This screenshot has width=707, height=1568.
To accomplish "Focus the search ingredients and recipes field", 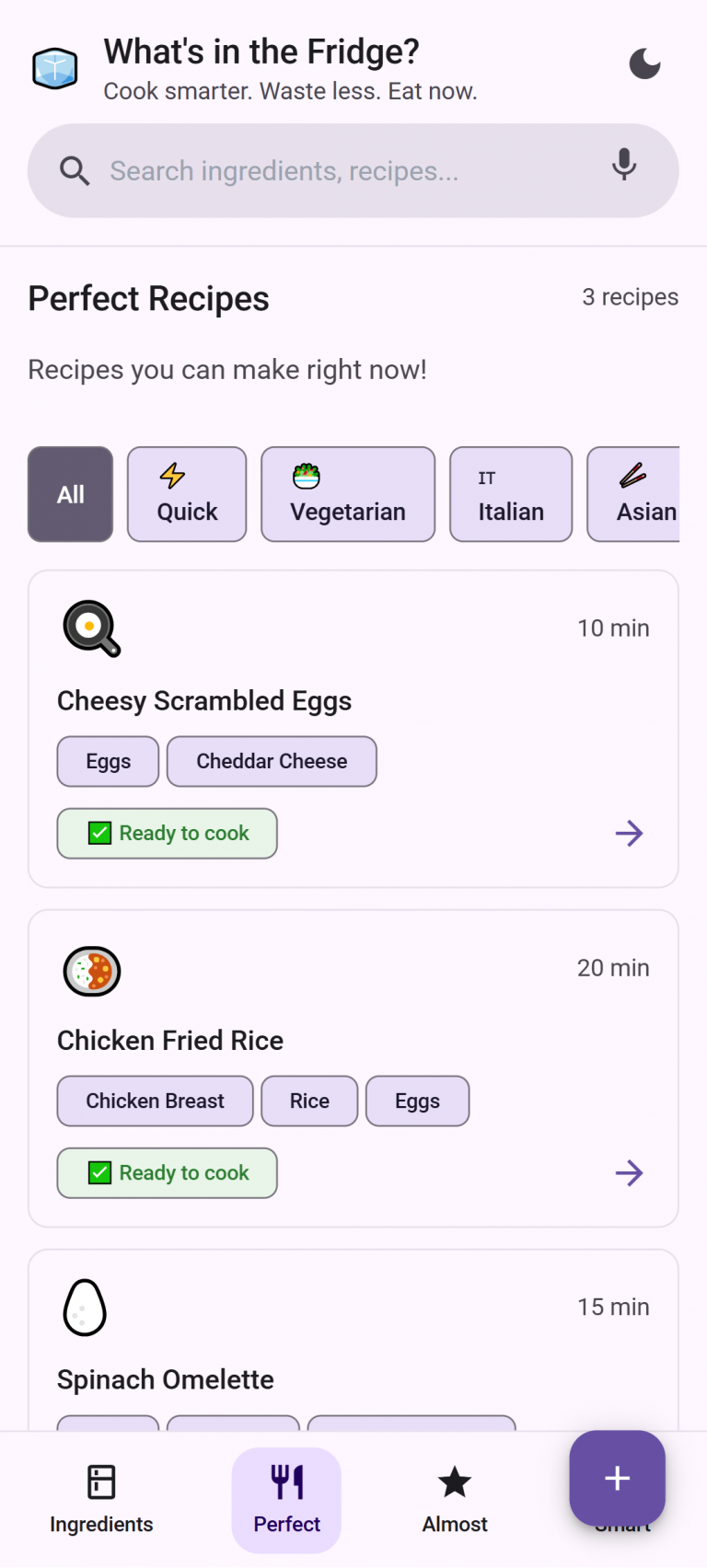I will click(350, 171).
